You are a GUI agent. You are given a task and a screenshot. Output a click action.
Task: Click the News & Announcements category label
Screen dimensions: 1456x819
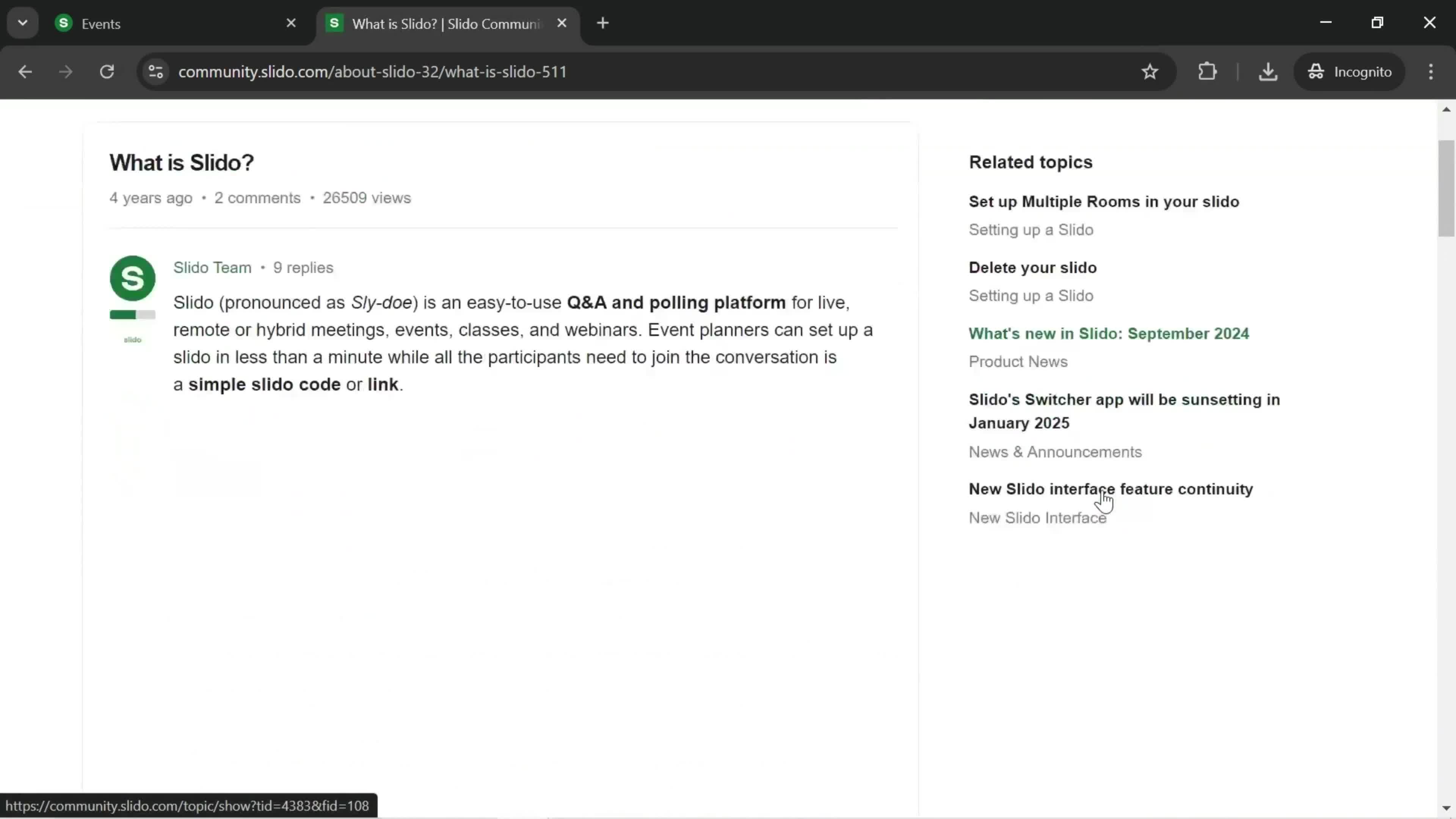click(1055, 452)
